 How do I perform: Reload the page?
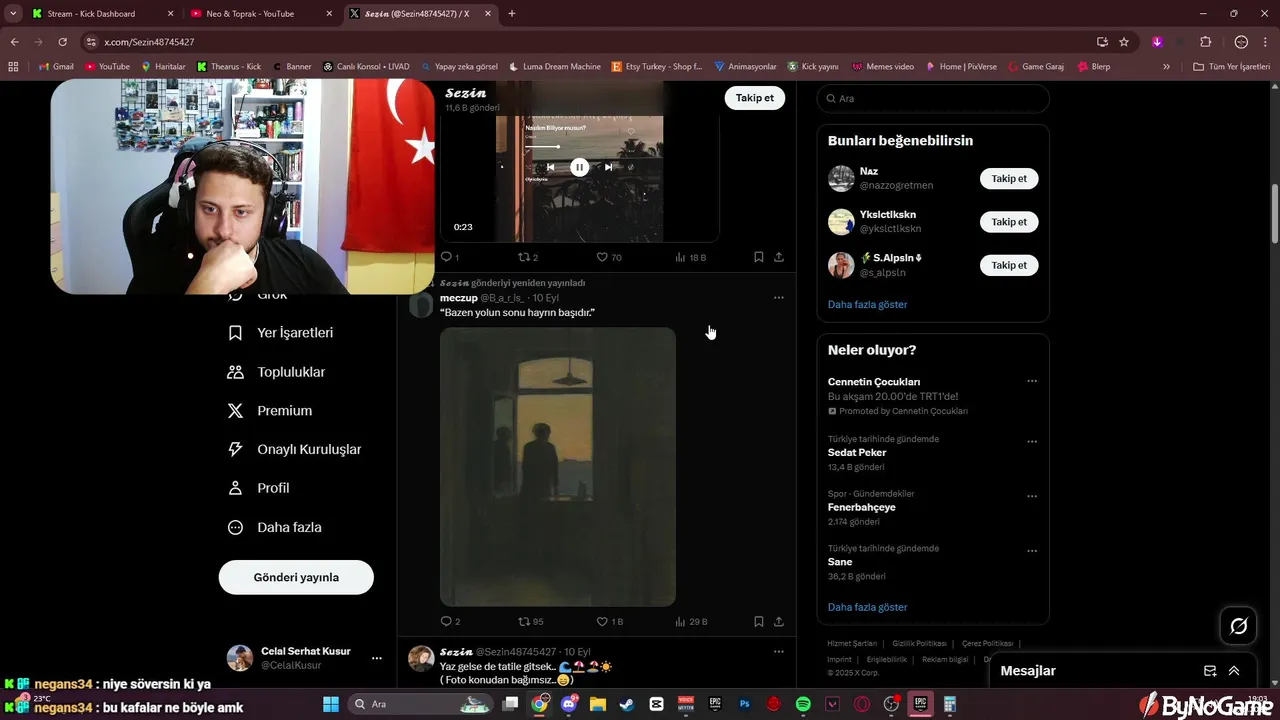[x=62, y=42]
